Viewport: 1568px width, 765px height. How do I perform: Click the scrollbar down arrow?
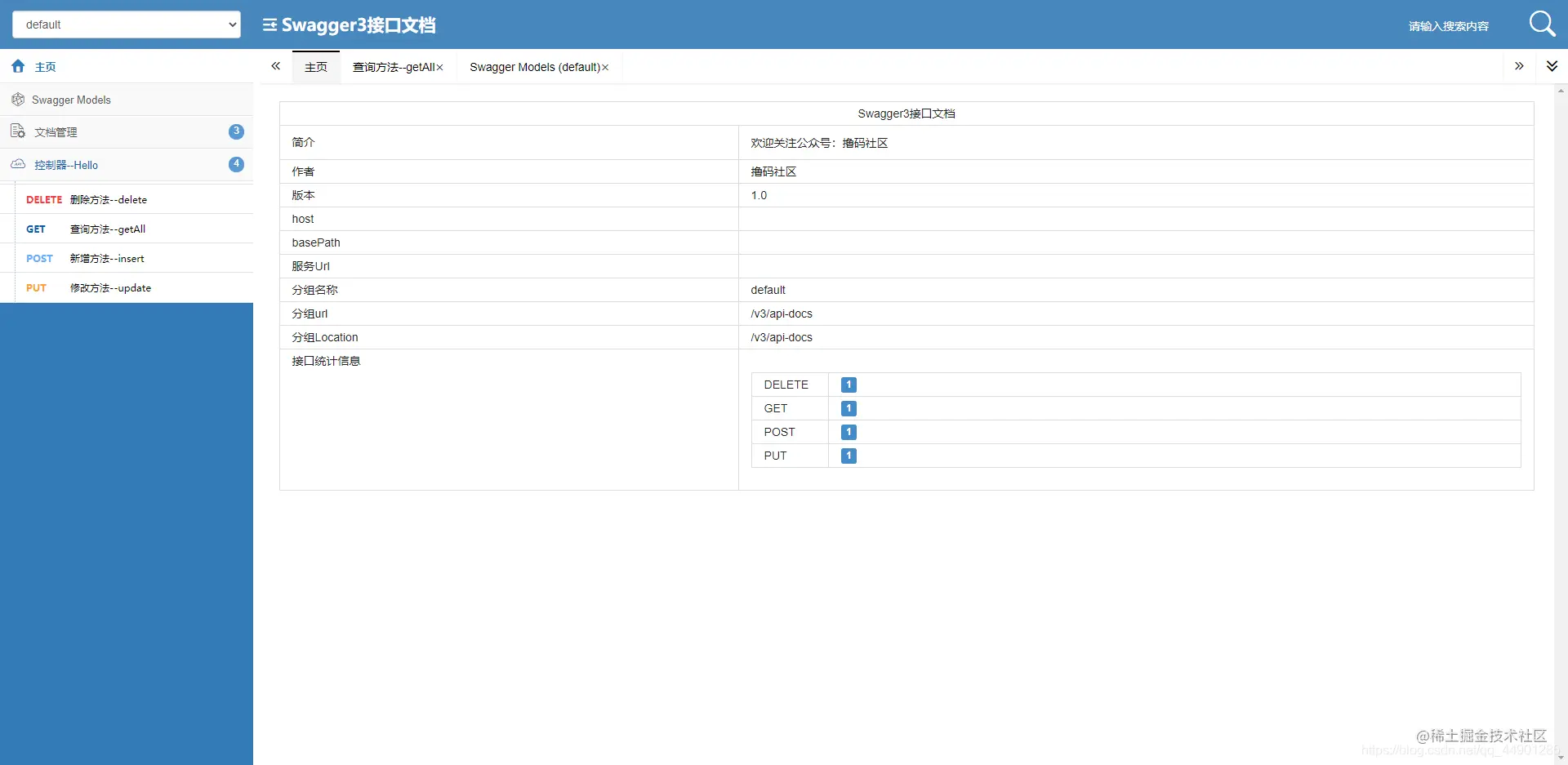click(x=1561, y=758)
